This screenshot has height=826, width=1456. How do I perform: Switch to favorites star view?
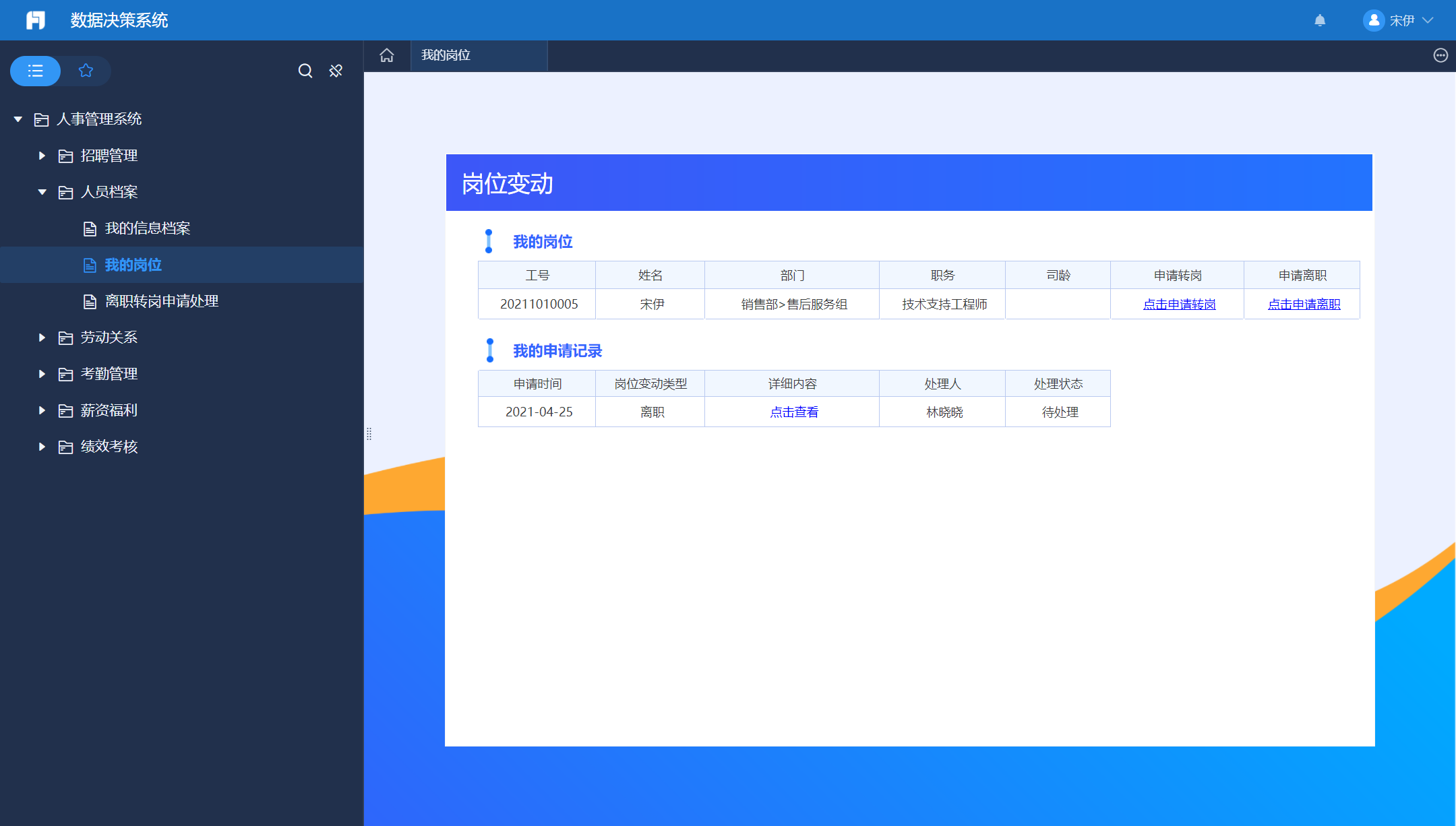(86, 71)
